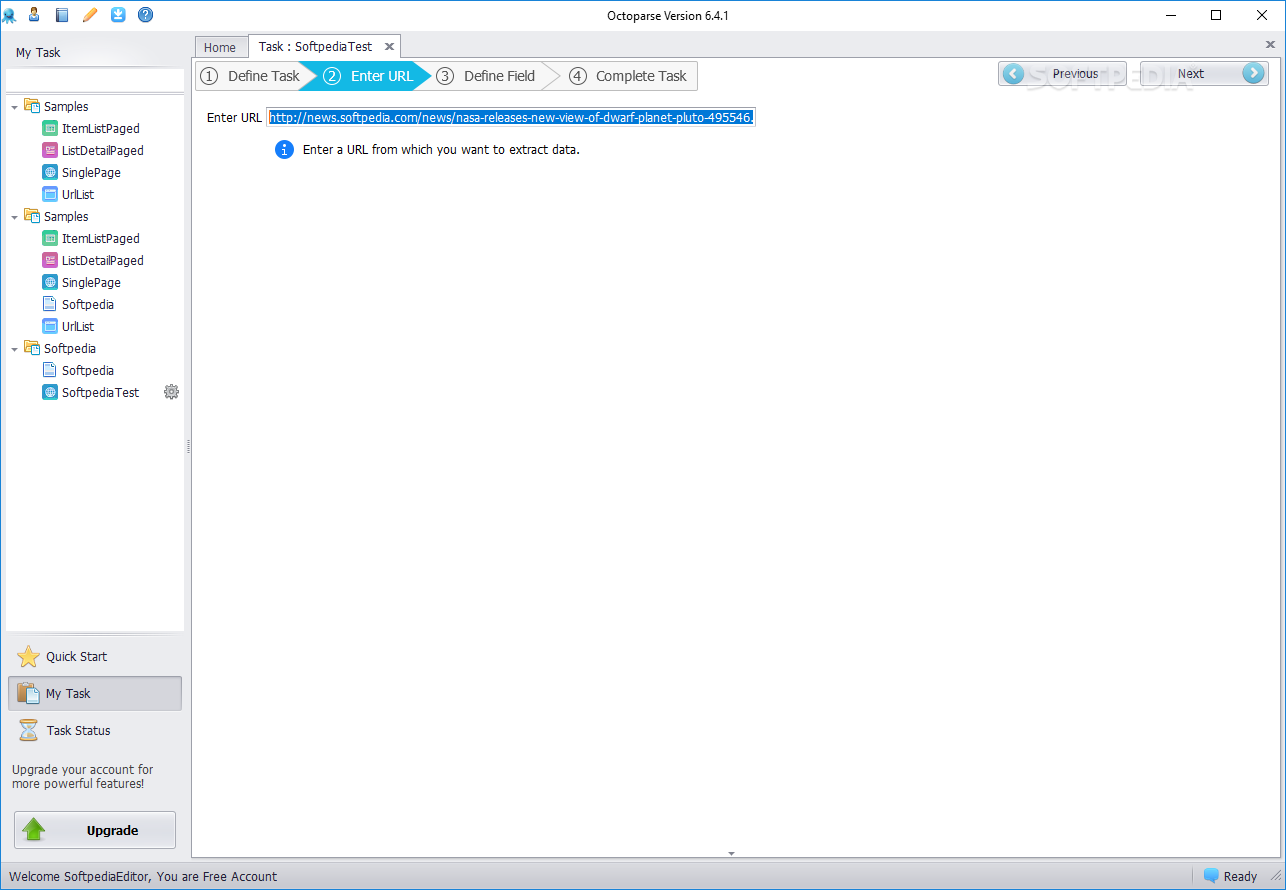
Task: Click the green arrow icon on Upgrade
Action: (35, 830)
